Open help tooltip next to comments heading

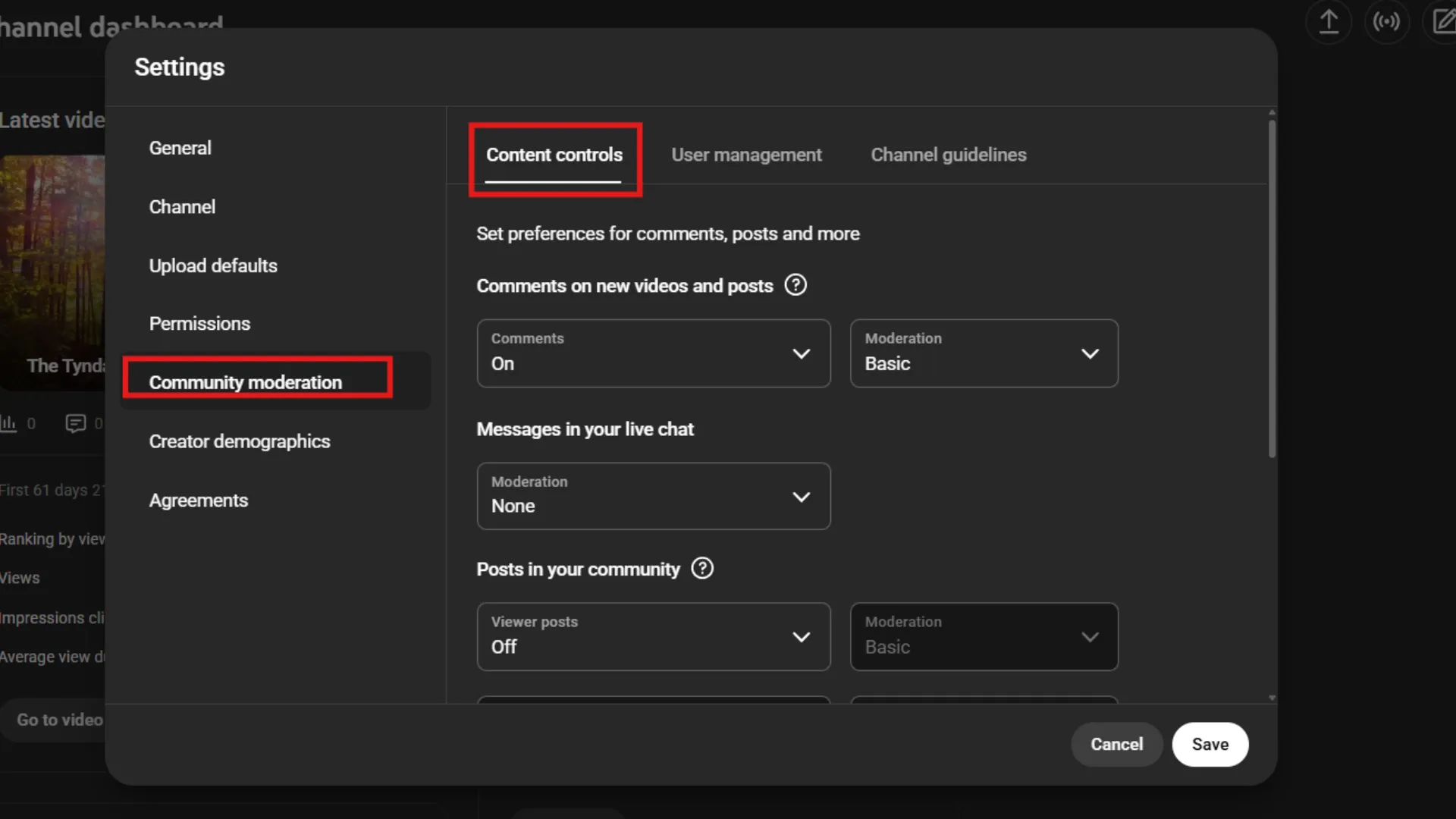pyautogui.click(x=795, y=285)
